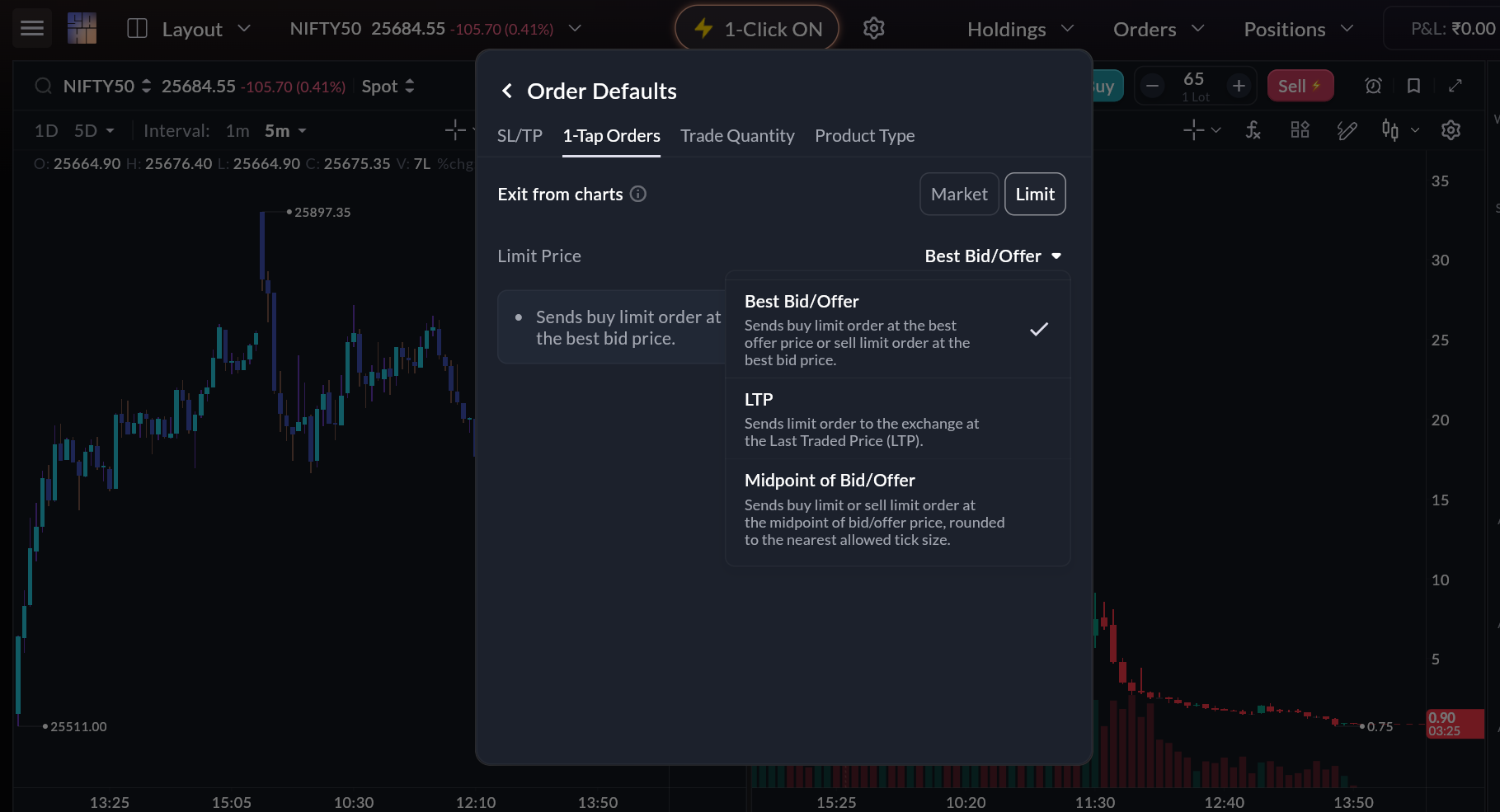Open the SL/TP tab

coord(519,135)
